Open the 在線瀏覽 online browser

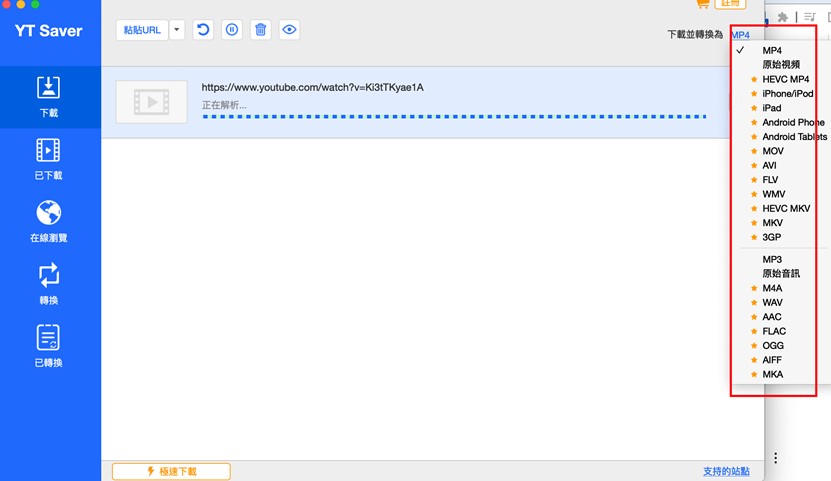pyautogui.click(x=48, y=222)
